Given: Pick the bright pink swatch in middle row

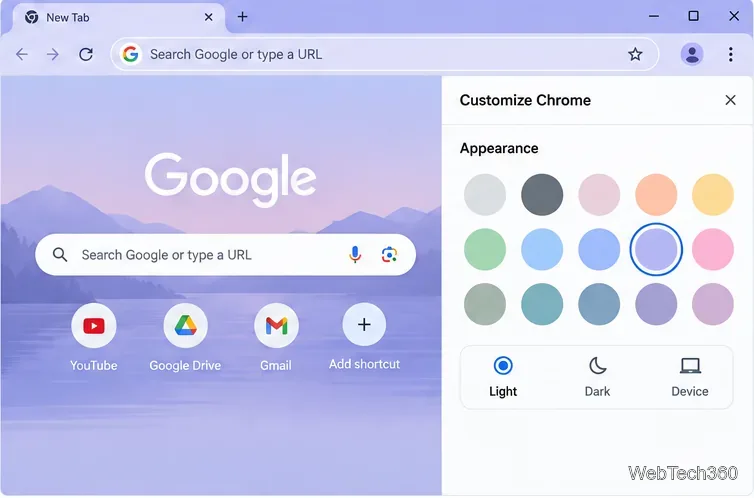Looking at the screenshot, I should (x=713, y=249).
